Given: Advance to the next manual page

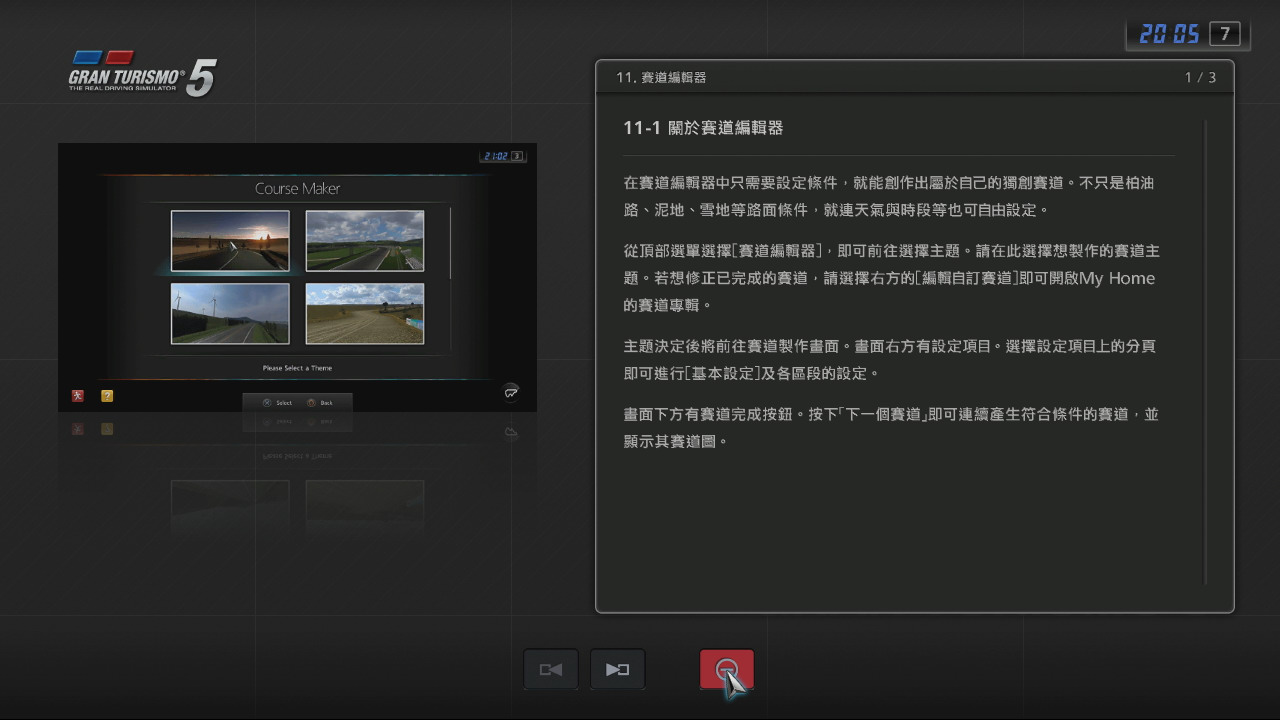Looking at the screenshot, I should click(617, 670).
